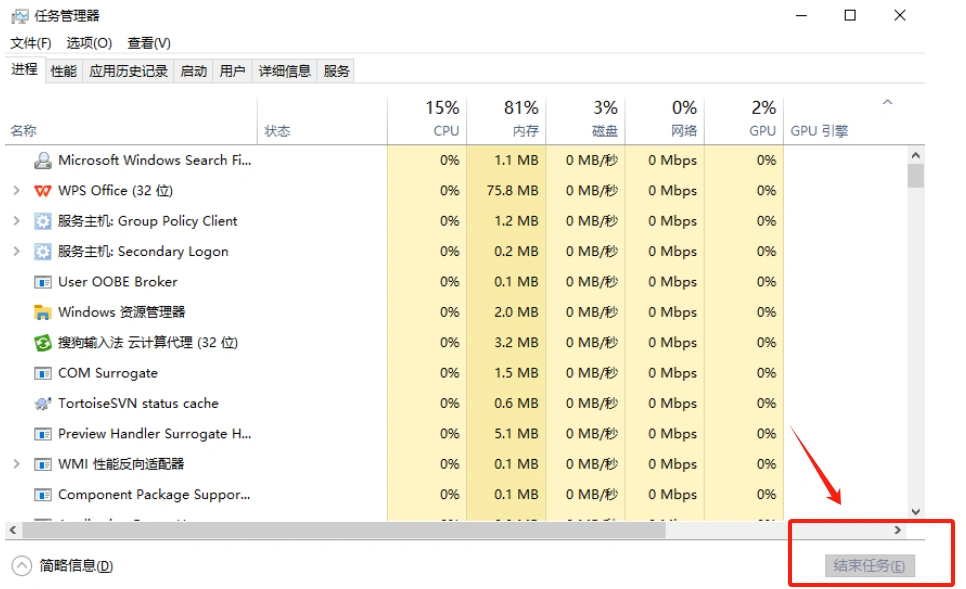The width and height of the screenshot is (966, 589).
Task: Select the Microsoft Windows Search process icon
Action: pyautogui.click(x=43, y=160)
